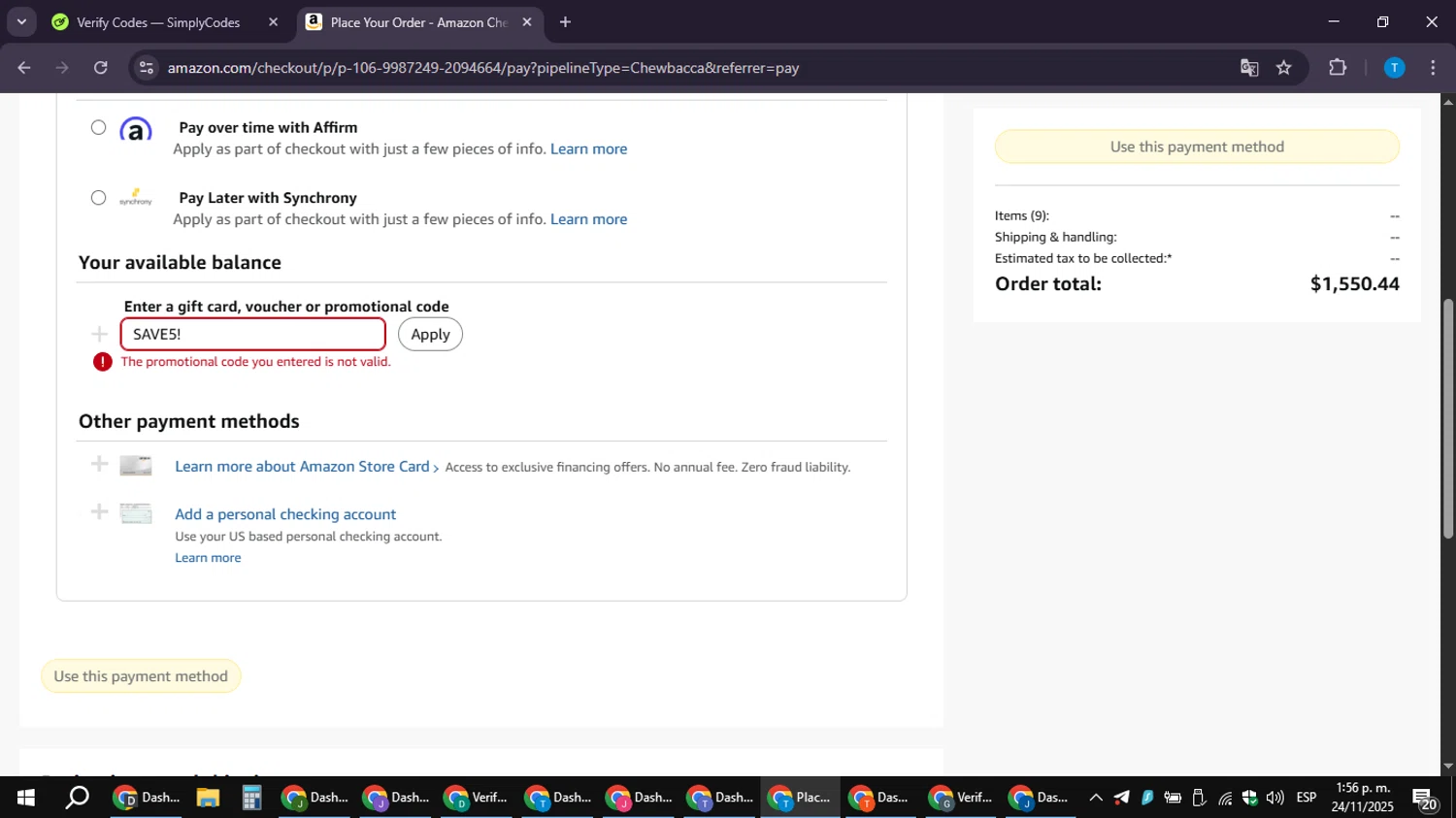Open the Chrome extensions puzzle icon
Screen dimensions: 1456x818
(1338, 68)
